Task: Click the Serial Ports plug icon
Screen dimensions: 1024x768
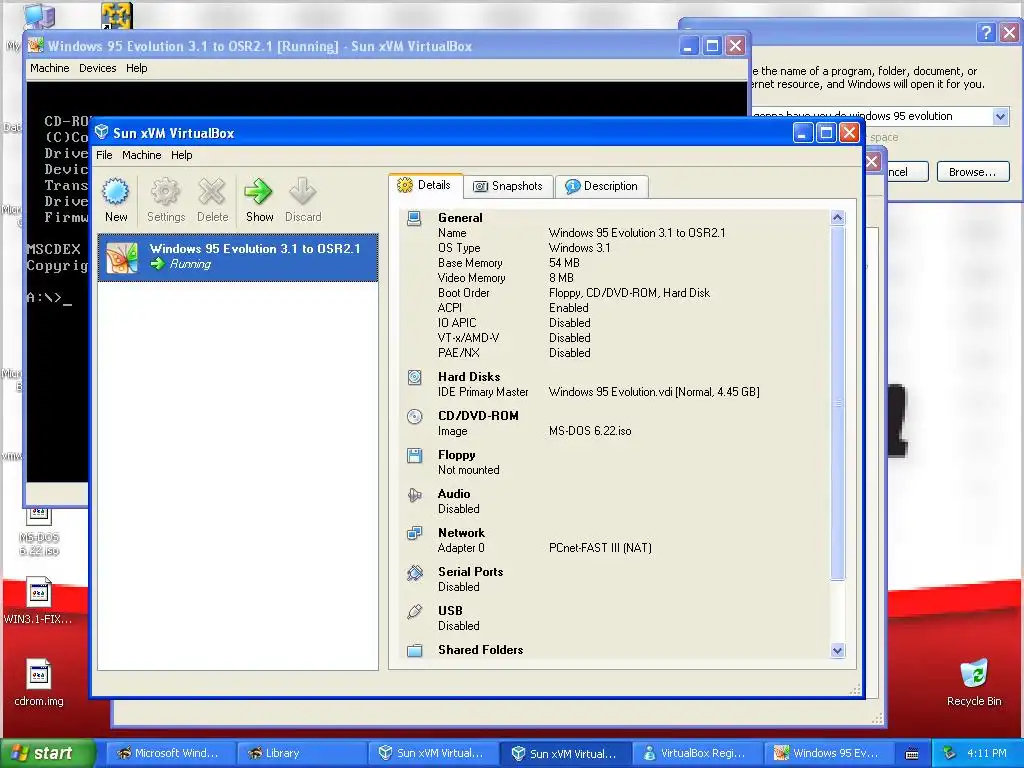Action: point(415,573)
